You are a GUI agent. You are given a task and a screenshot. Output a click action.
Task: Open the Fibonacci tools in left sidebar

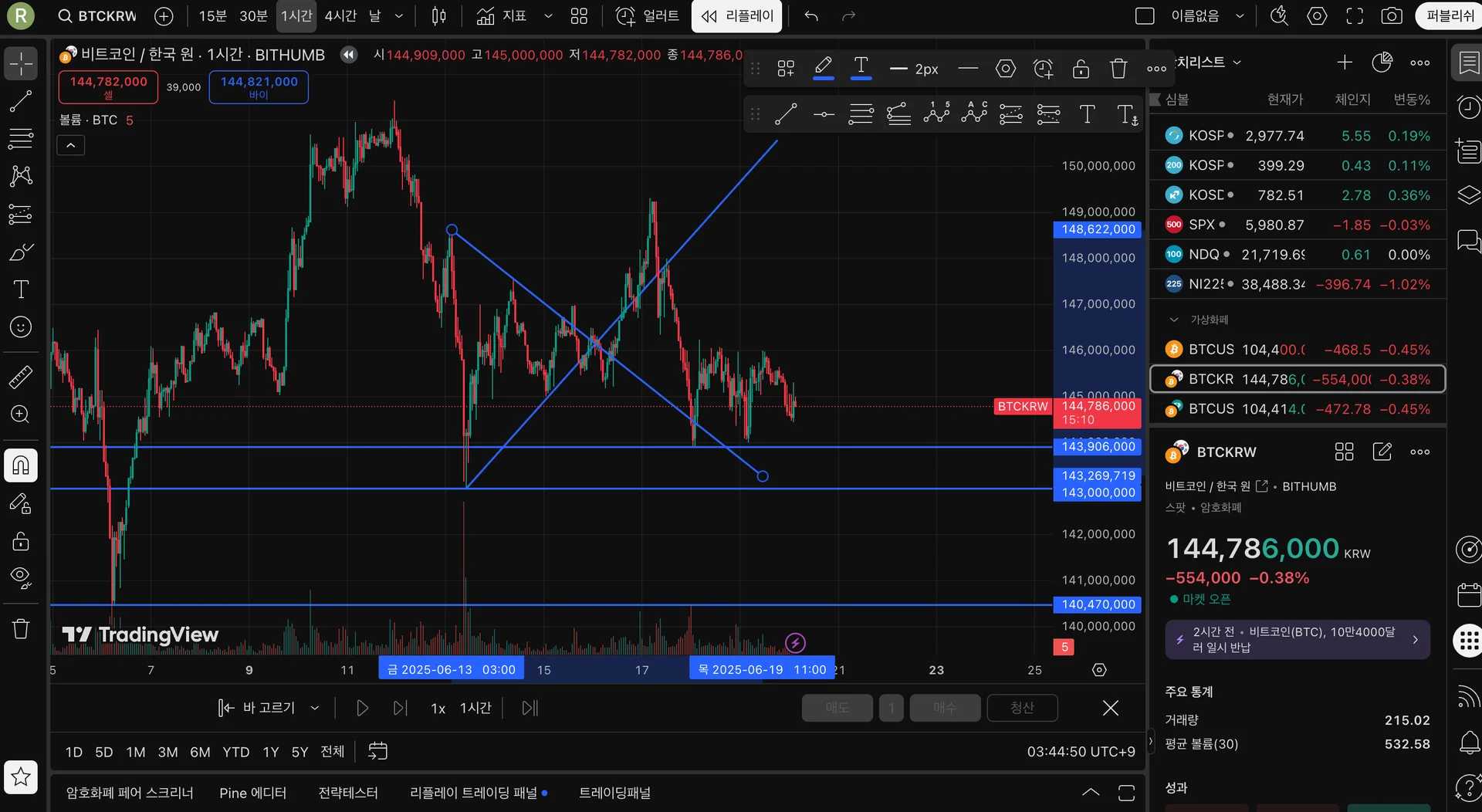point(21,139)
